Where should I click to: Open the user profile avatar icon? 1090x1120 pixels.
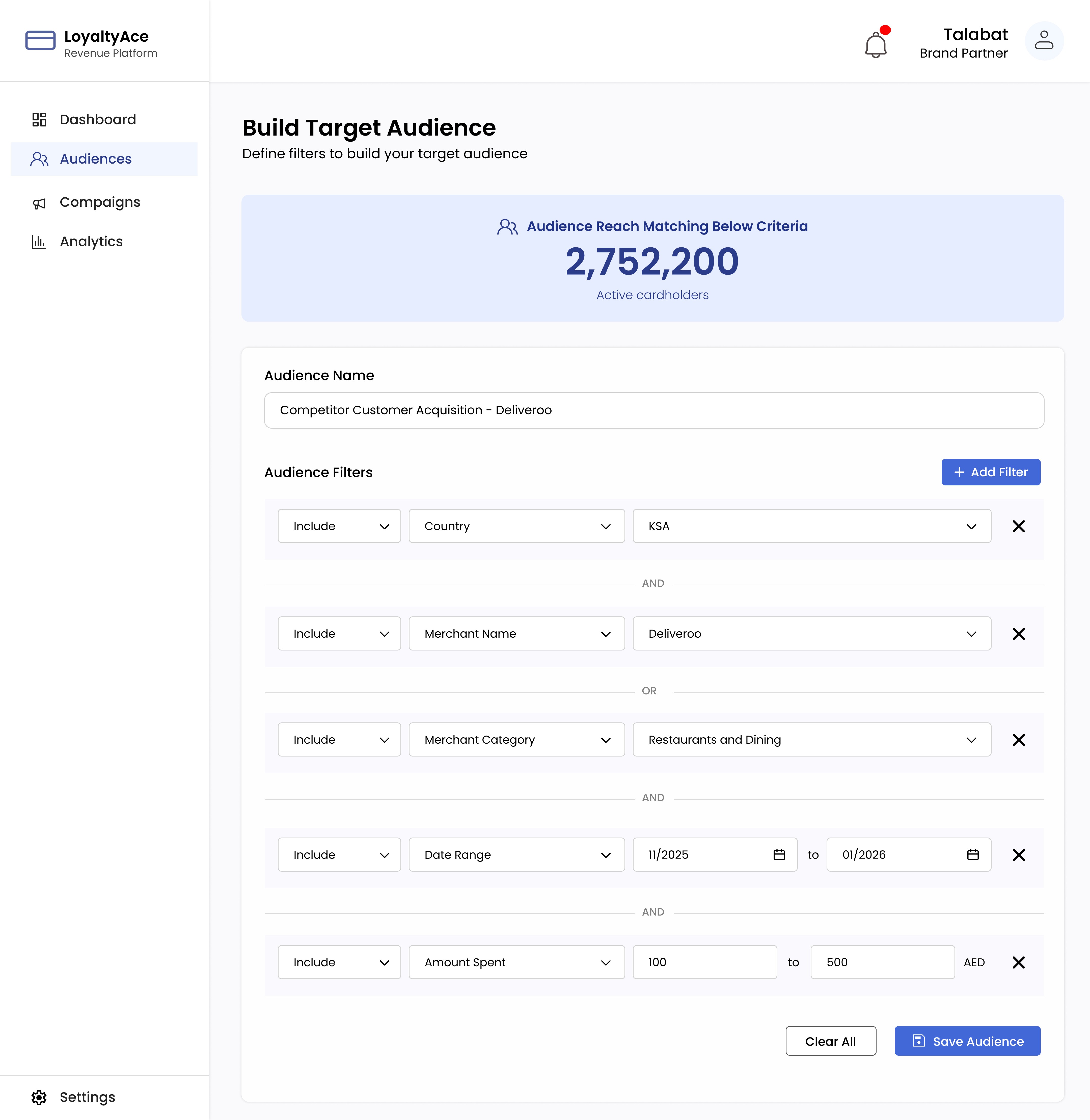coord(1044,41)
